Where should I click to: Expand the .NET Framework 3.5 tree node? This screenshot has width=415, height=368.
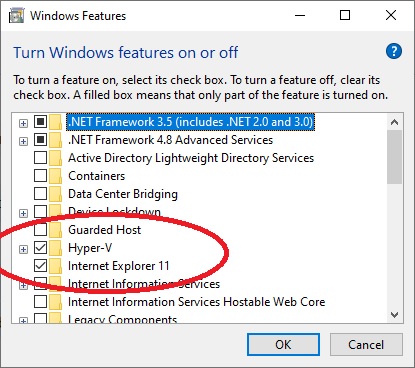(23, 123)
